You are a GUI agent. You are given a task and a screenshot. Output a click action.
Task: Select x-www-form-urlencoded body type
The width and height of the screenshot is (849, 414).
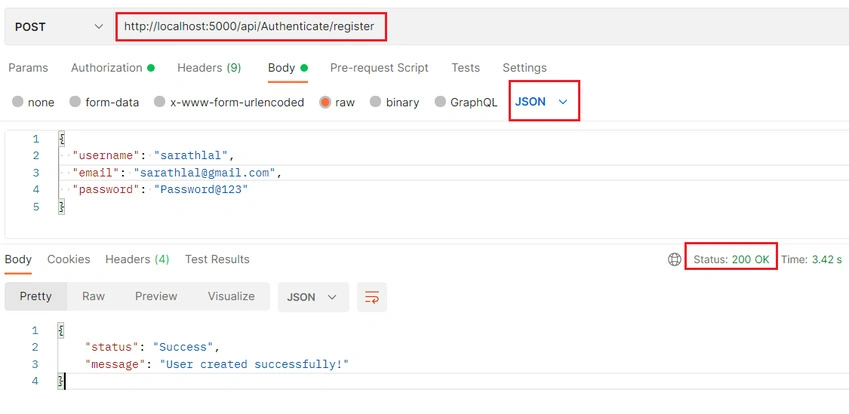229,102
